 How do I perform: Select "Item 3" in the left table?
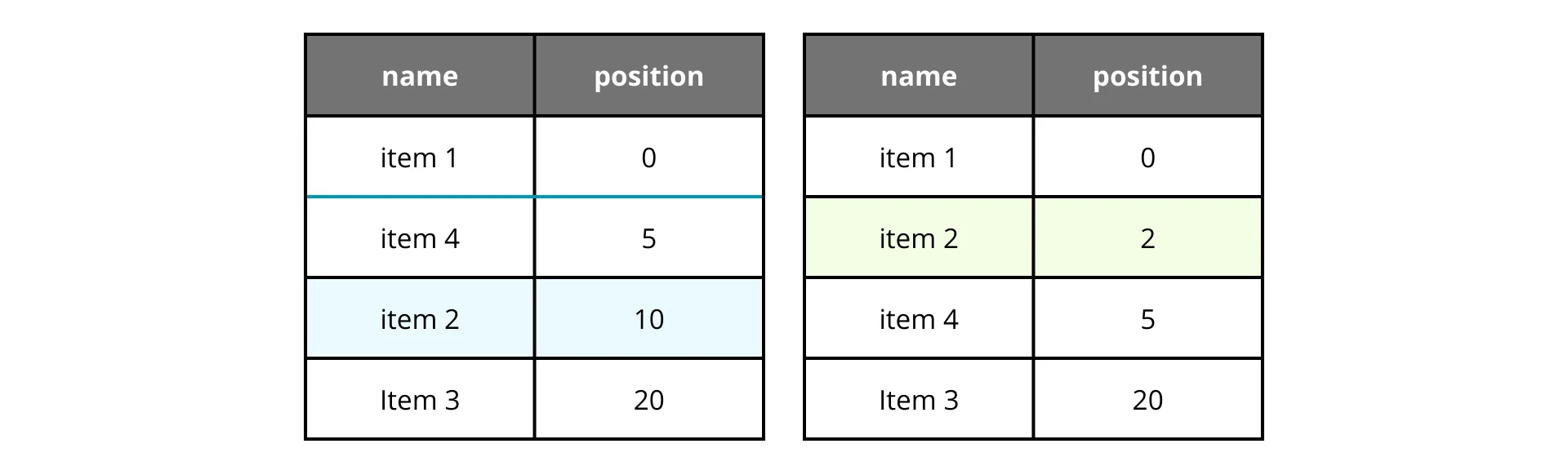[x=420, y=400]
